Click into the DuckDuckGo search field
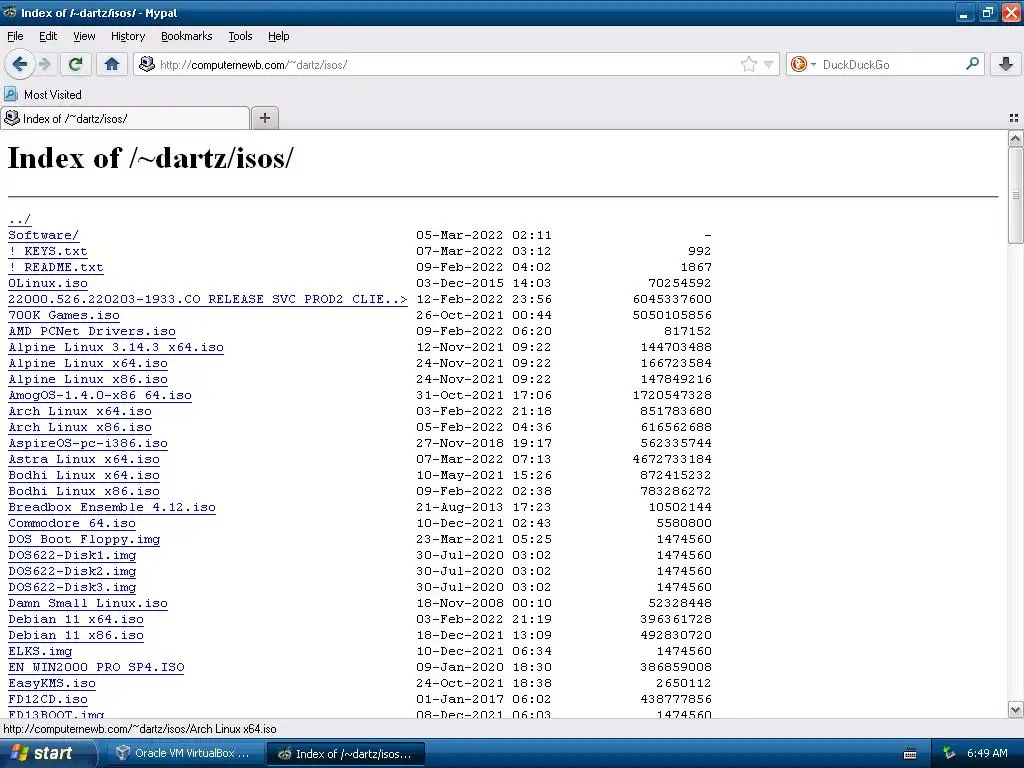 point(891,64)
